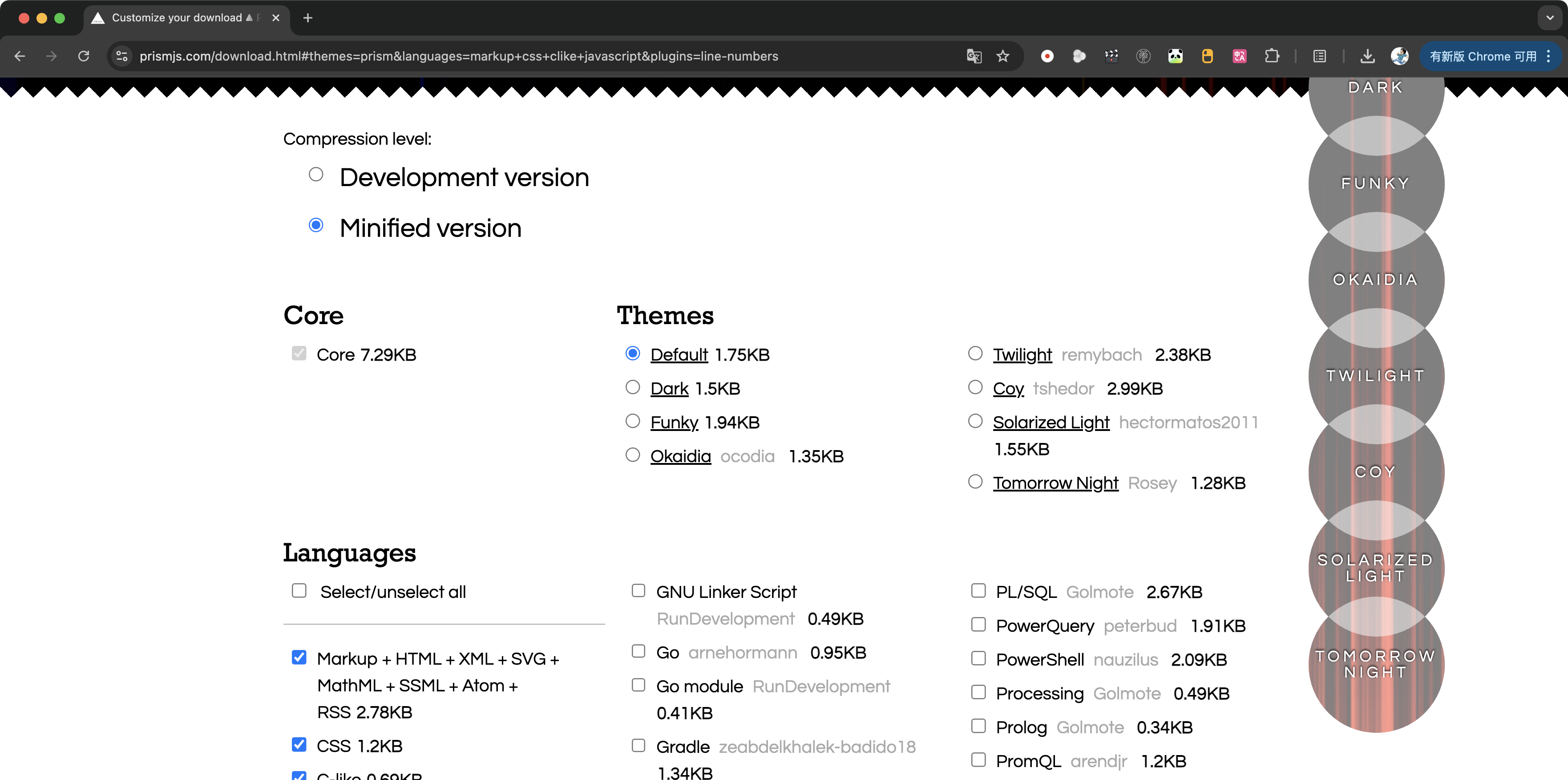The height and width of the screenshot is (780, 1568).
Task: Choose the Dark theme radio button
Action: click(632, 388)
